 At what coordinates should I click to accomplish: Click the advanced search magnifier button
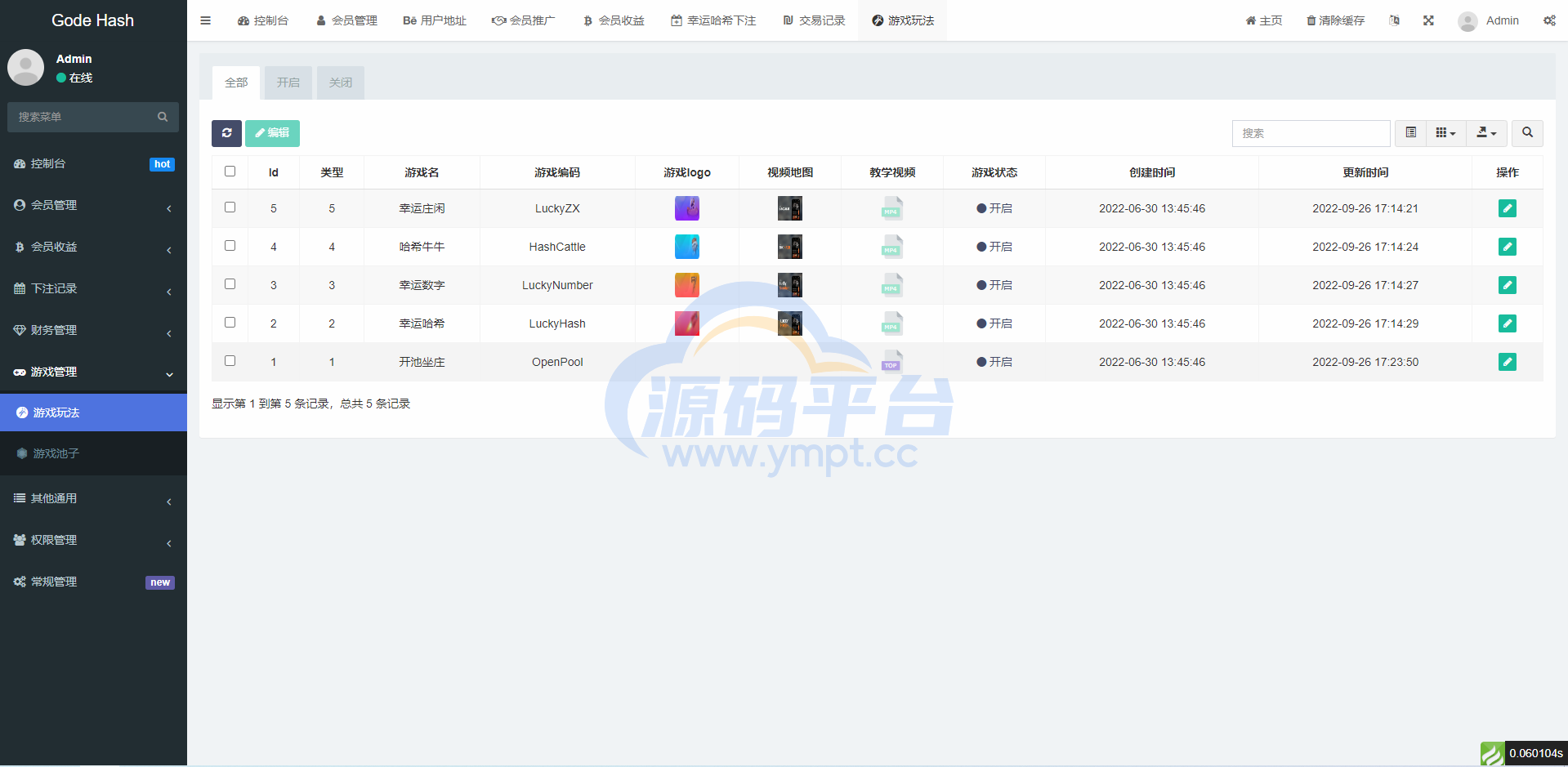1527,133
